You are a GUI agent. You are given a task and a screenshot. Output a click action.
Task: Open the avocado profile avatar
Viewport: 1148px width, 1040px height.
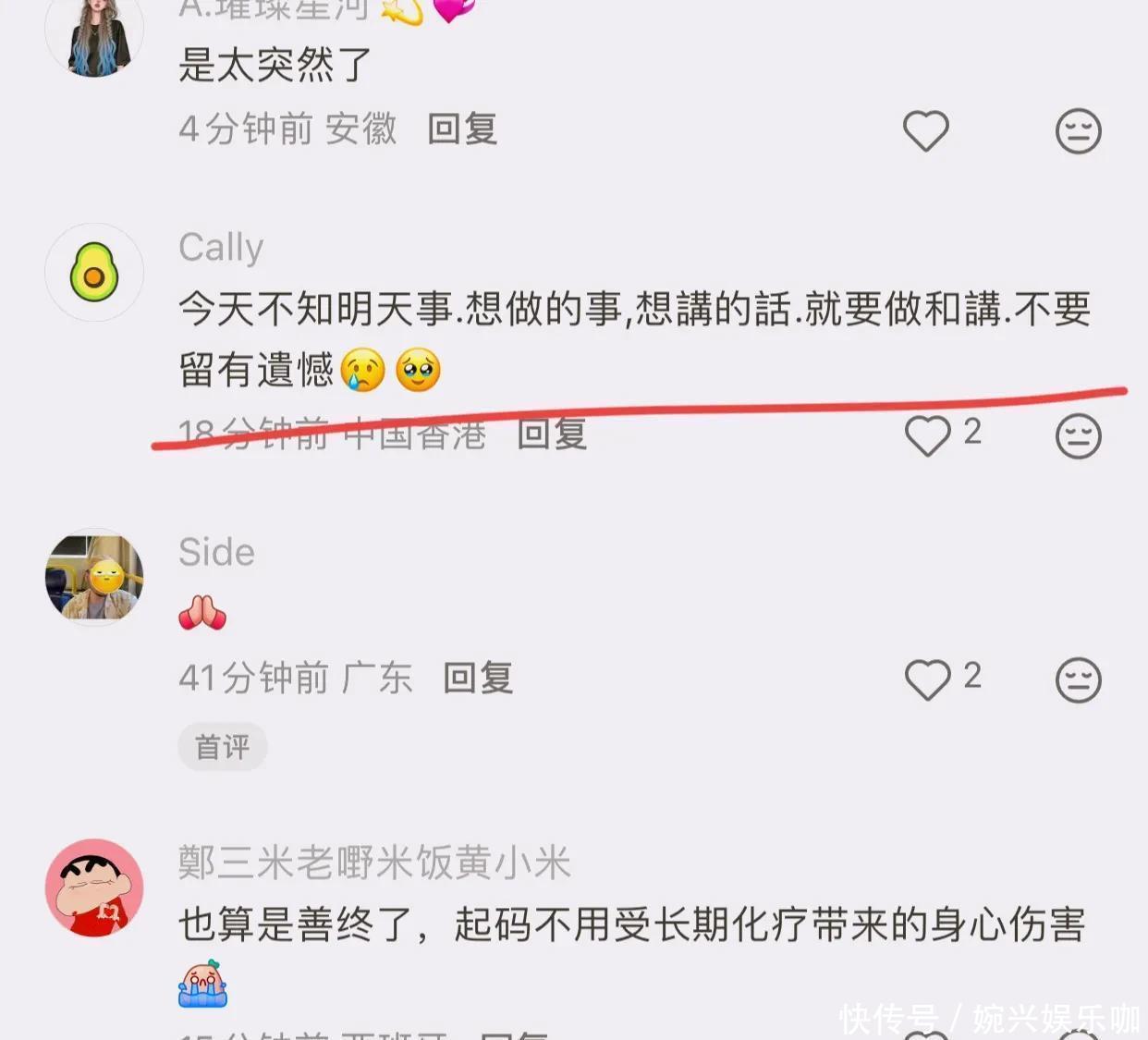point(94,272)
